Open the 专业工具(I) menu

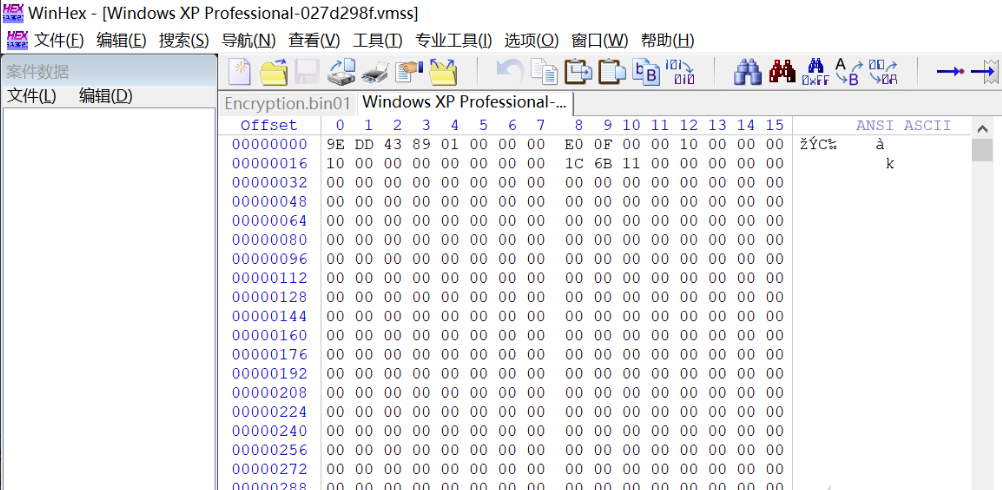(454, 41)
